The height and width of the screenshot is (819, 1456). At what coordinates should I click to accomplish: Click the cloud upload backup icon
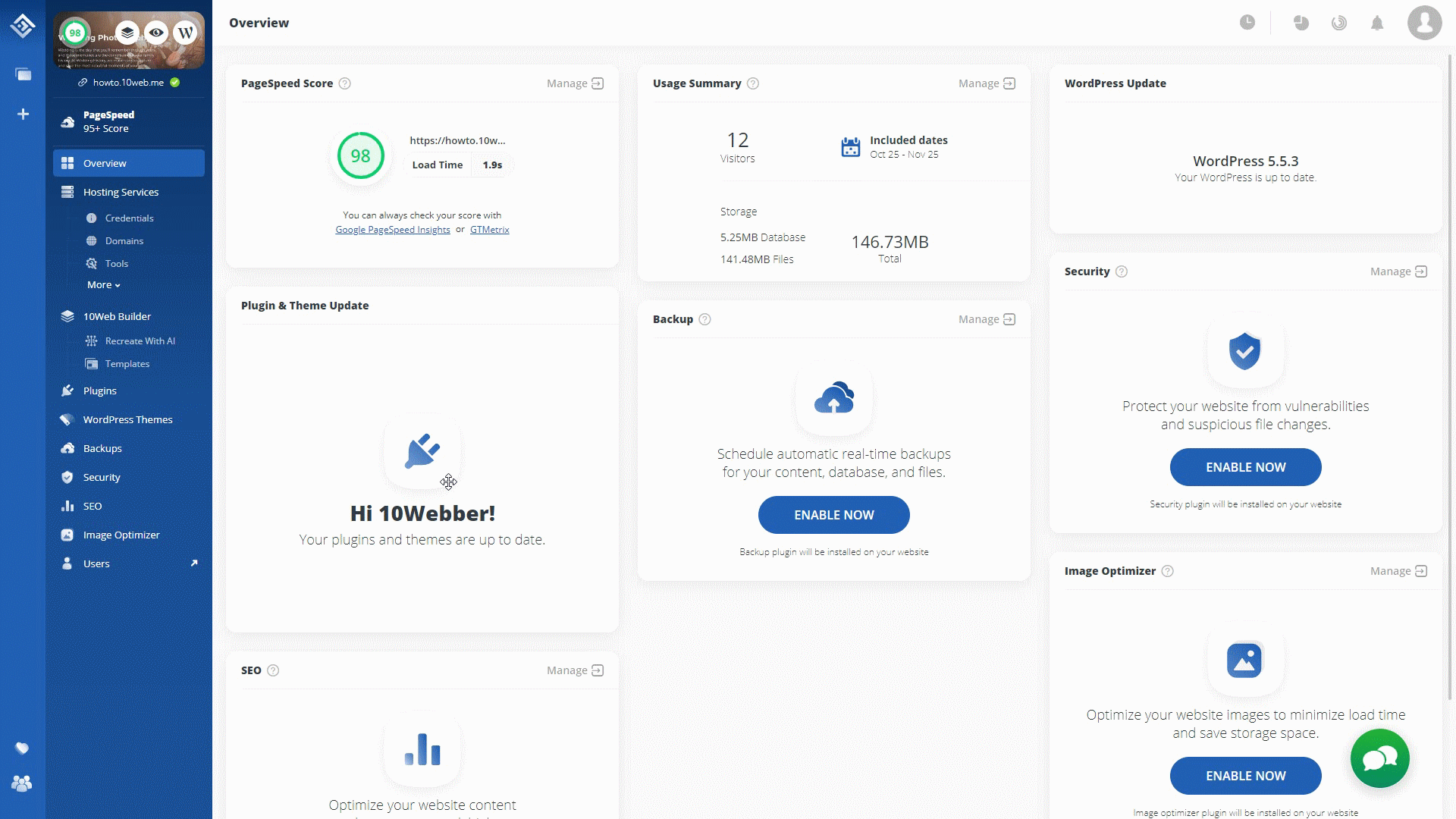click(x=834, y=398)
